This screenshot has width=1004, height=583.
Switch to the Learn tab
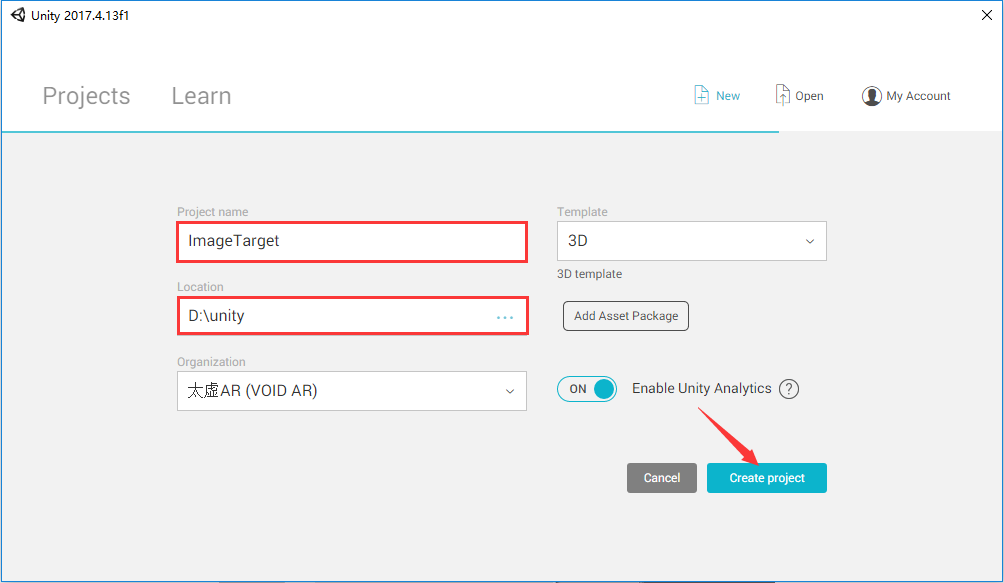(201, 96)
